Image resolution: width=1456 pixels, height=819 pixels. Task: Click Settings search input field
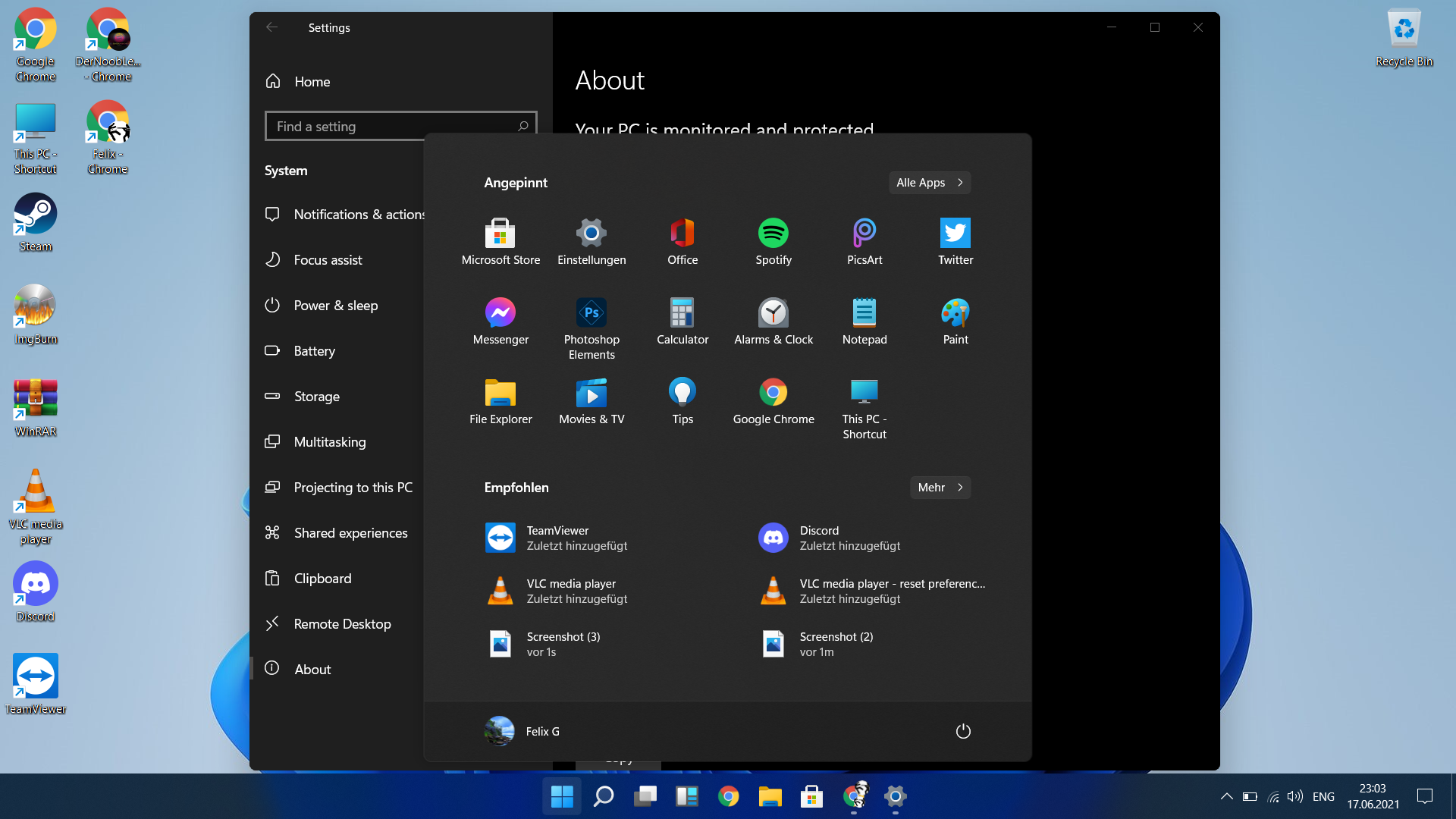coord(400,126)
